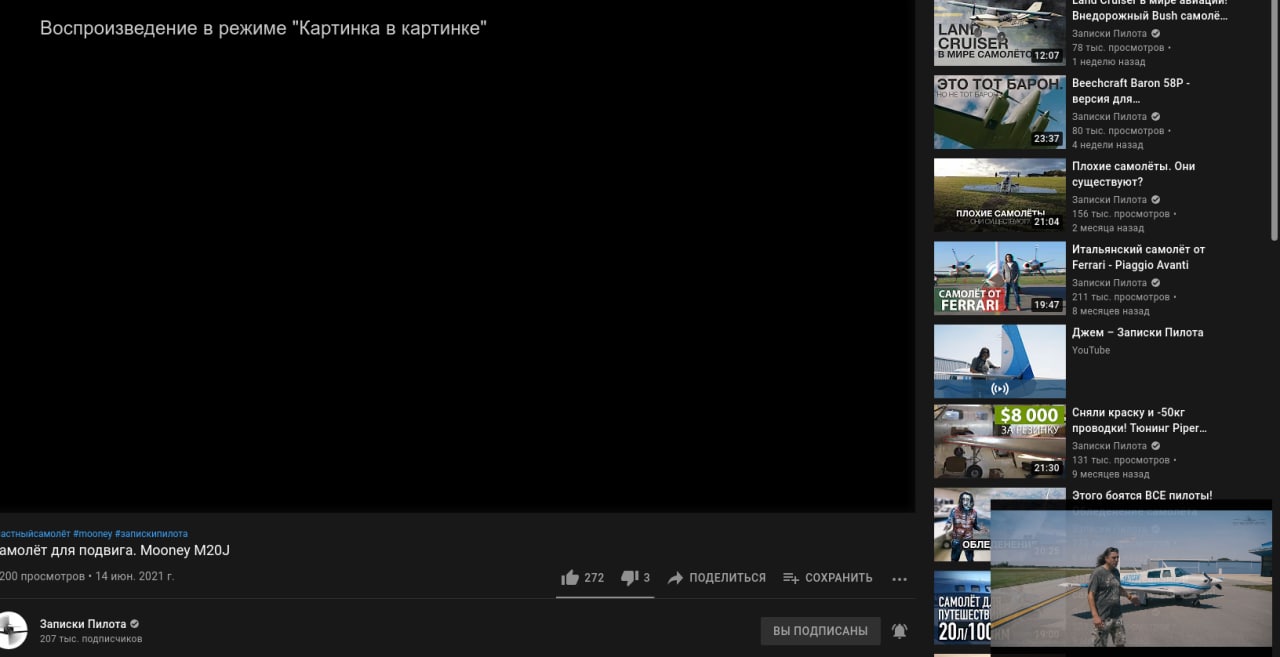Open the Плохие самолёты video thumbnail
1280x657 pixels.
[x=1000, y=195]
